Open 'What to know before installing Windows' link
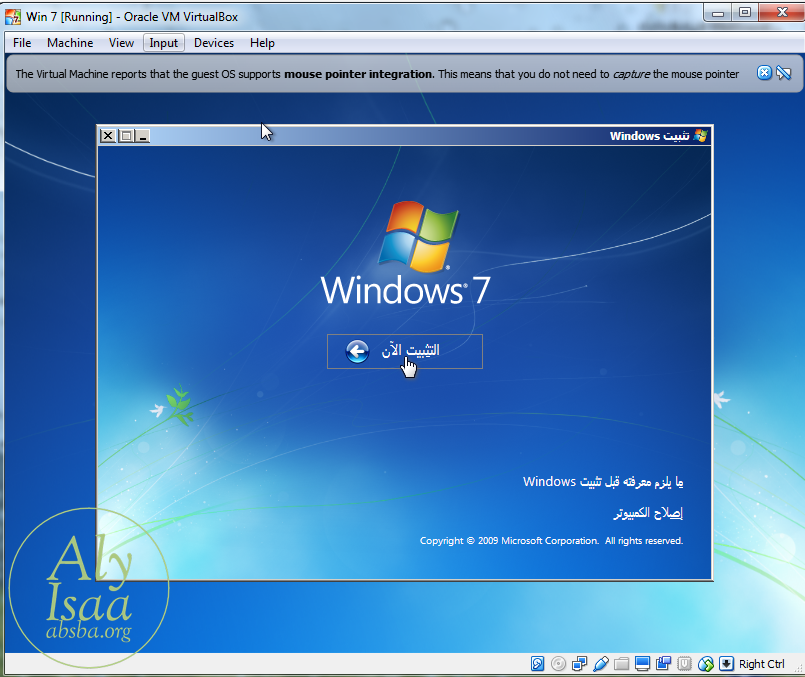This screenshot has height=677, width=805. (x=603, y=482)
